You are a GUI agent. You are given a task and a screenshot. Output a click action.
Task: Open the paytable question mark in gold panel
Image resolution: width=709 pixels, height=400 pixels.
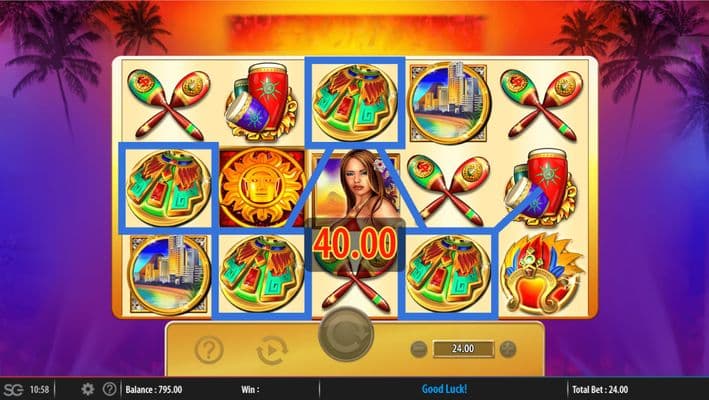[209, 349]
